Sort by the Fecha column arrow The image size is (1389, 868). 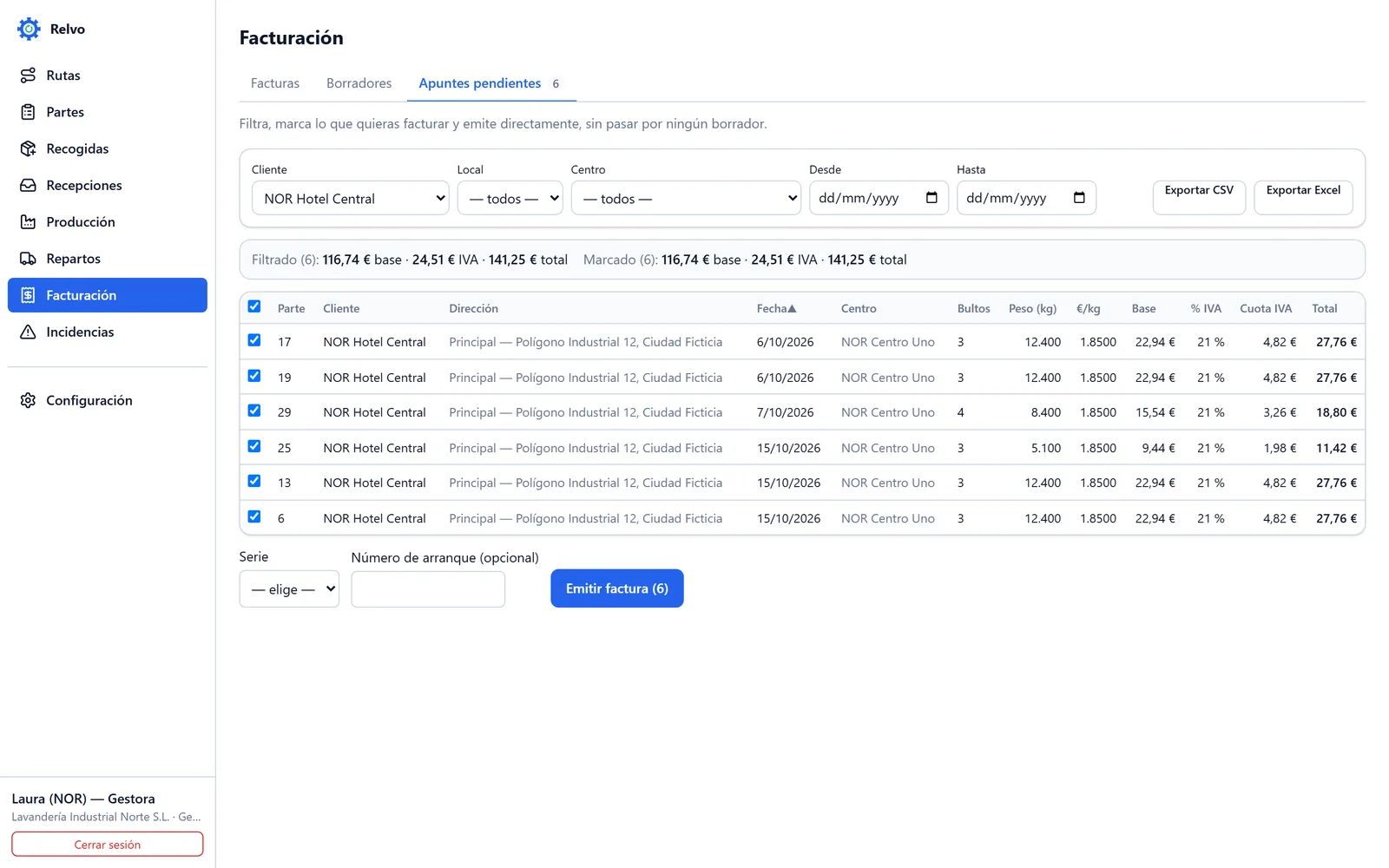[792, 308]
